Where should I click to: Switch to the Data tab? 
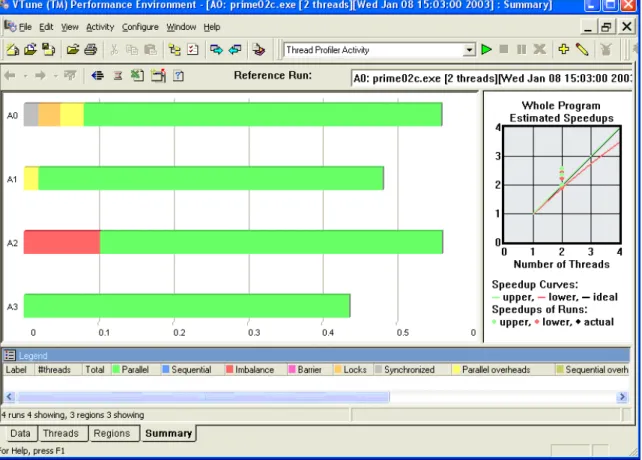coord(20,433)
